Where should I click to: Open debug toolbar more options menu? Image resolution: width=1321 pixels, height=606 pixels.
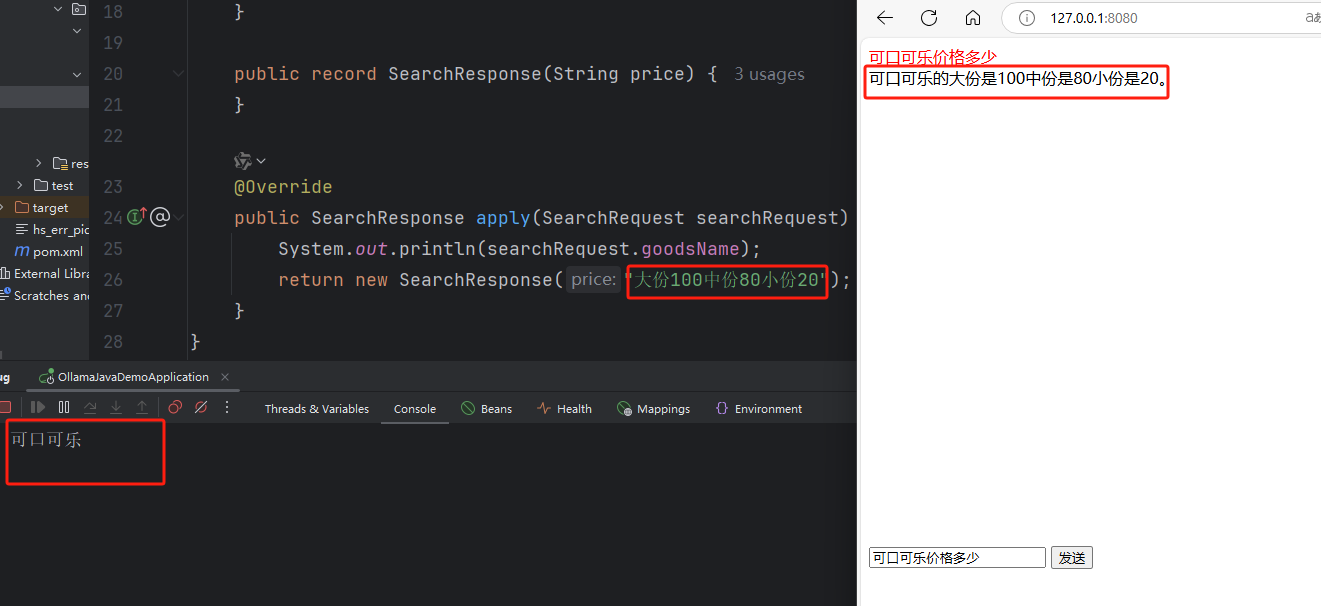pyautogui.click(x=227, y=407)
